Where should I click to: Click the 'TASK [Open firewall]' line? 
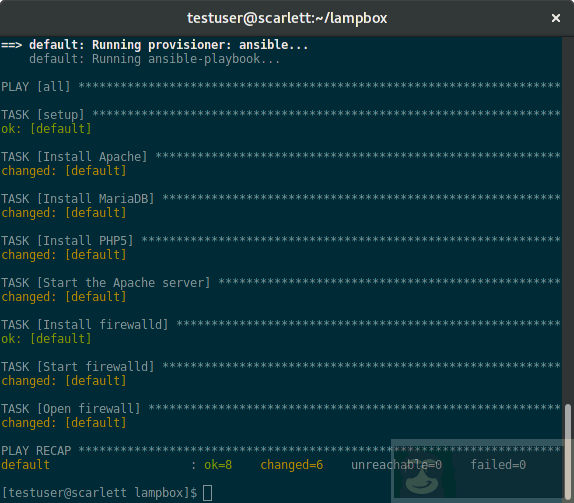(x=281, y=409)
